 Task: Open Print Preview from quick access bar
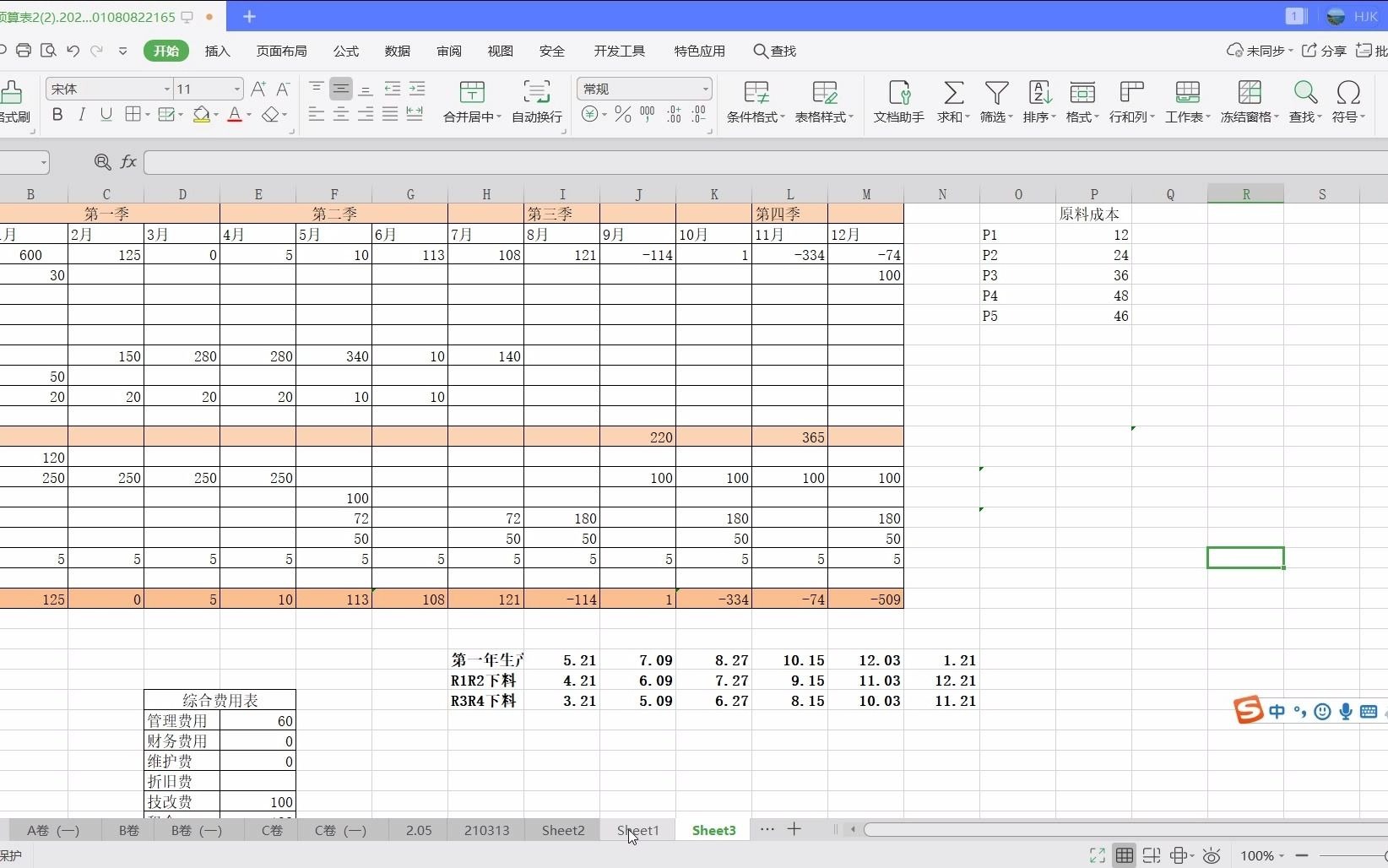pos(48,51)
